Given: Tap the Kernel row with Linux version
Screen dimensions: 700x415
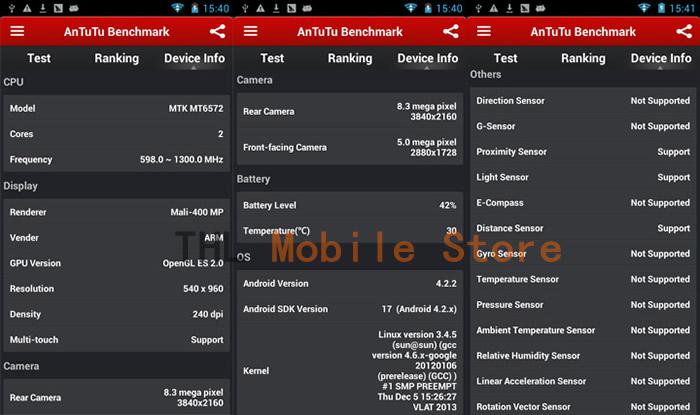Looking at the screenshot, I should point(350,370).
